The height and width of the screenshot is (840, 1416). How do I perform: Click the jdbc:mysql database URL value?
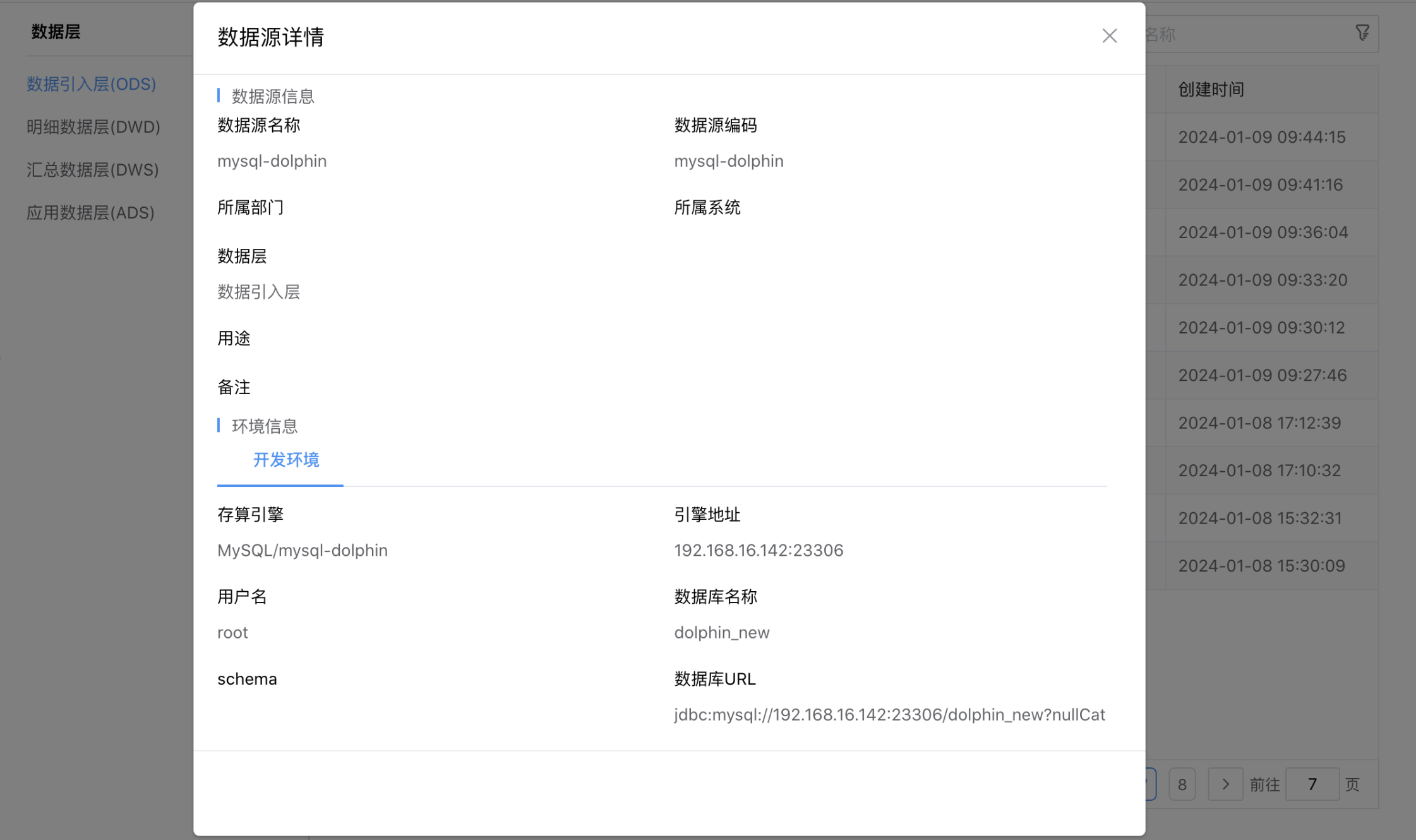coord(889,714)
